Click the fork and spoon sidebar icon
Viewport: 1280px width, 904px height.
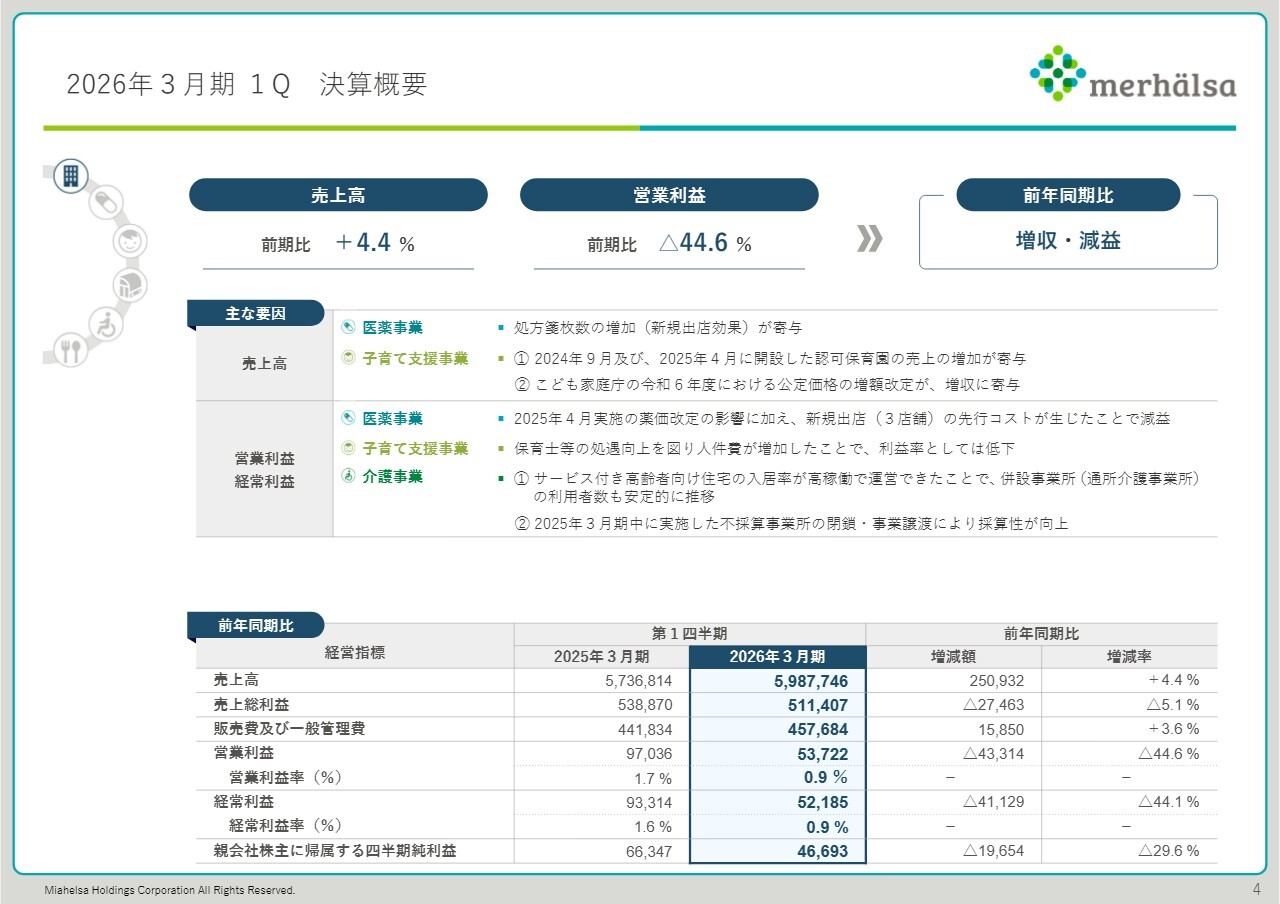(70, 351)
